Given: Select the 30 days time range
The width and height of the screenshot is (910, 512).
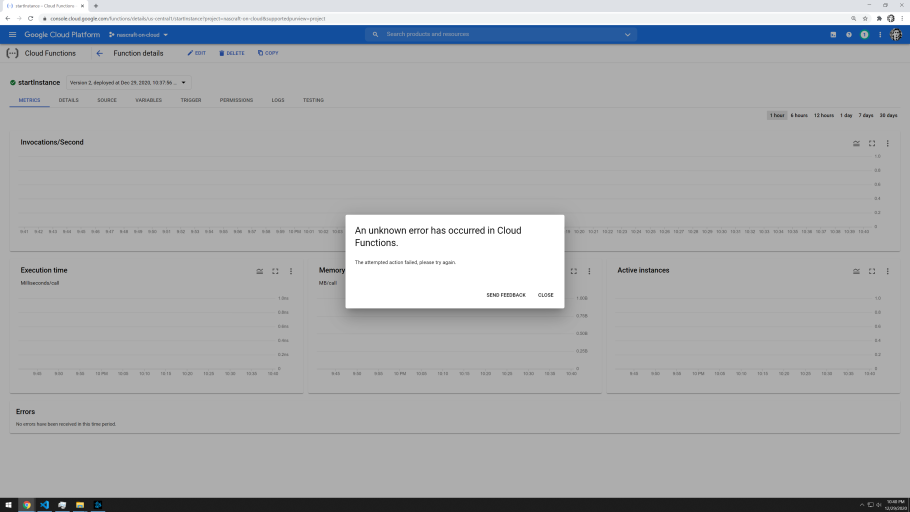Looking at the screenshot, I should tap(888, 115).
